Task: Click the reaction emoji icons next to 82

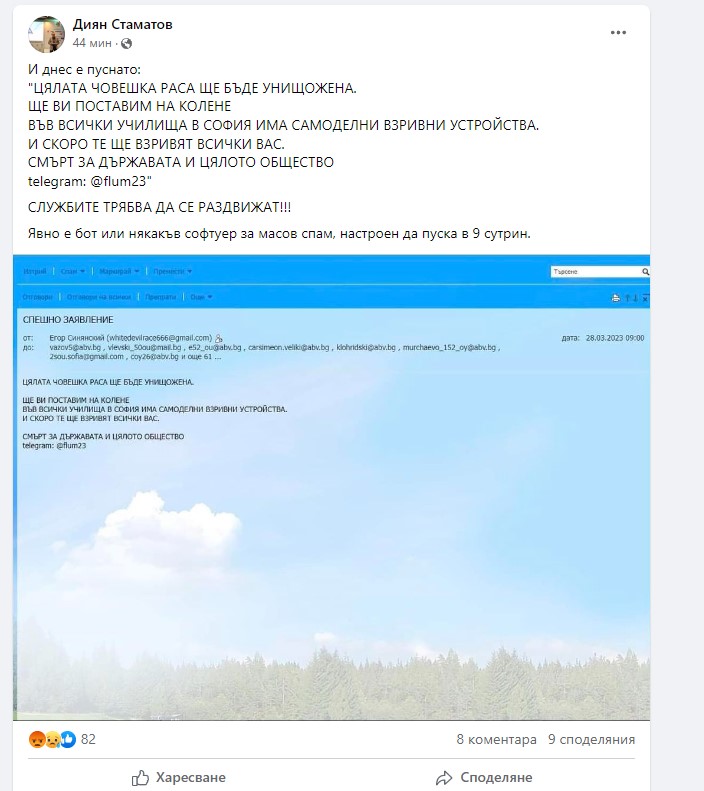Action: click(52, 740)
